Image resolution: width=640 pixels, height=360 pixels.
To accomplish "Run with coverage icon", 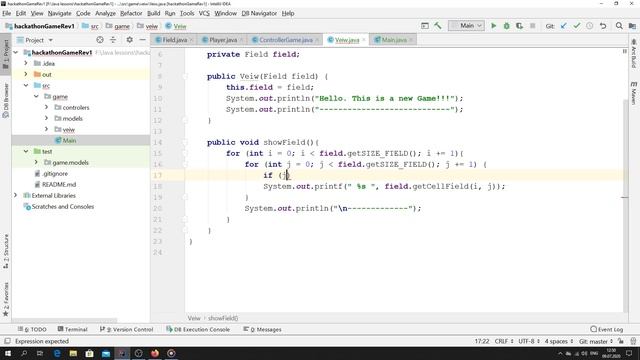I will tap(519, 26).
